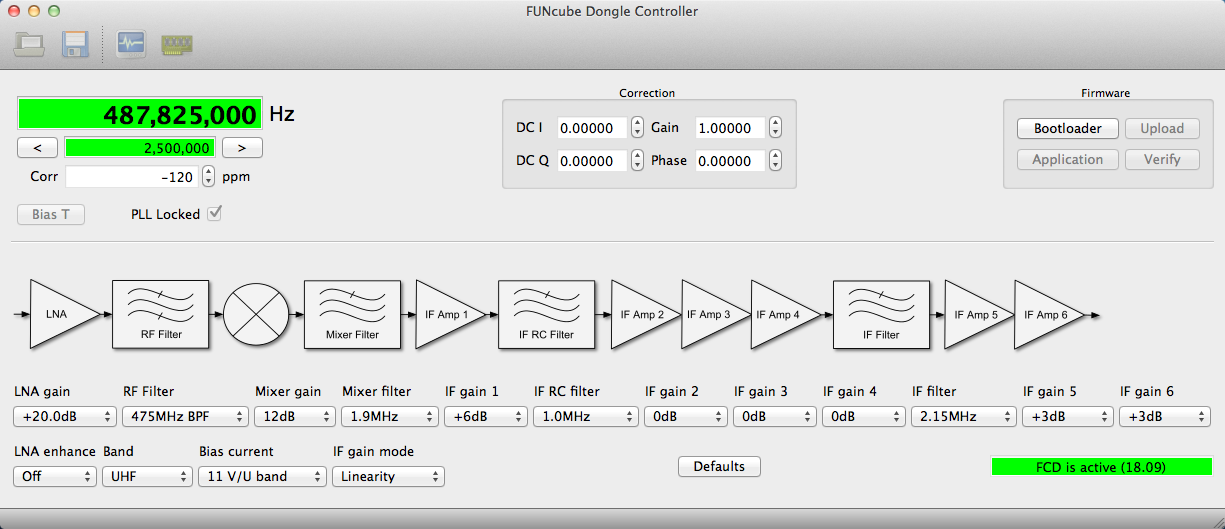This screenshot has height=529, width=1225.
Task: Open IF gain 6 dropdown
Action: point(1164,417)
